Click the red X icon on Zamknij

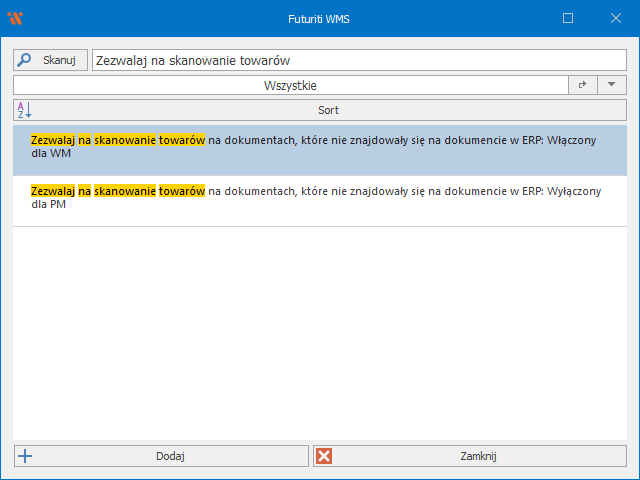tap(324, 456)
